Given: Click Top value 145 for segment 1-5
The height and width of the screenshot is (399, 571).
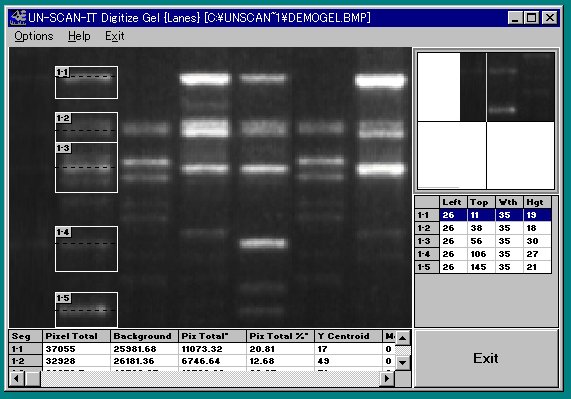Looking at the screenshot, I should click(481, 267).
